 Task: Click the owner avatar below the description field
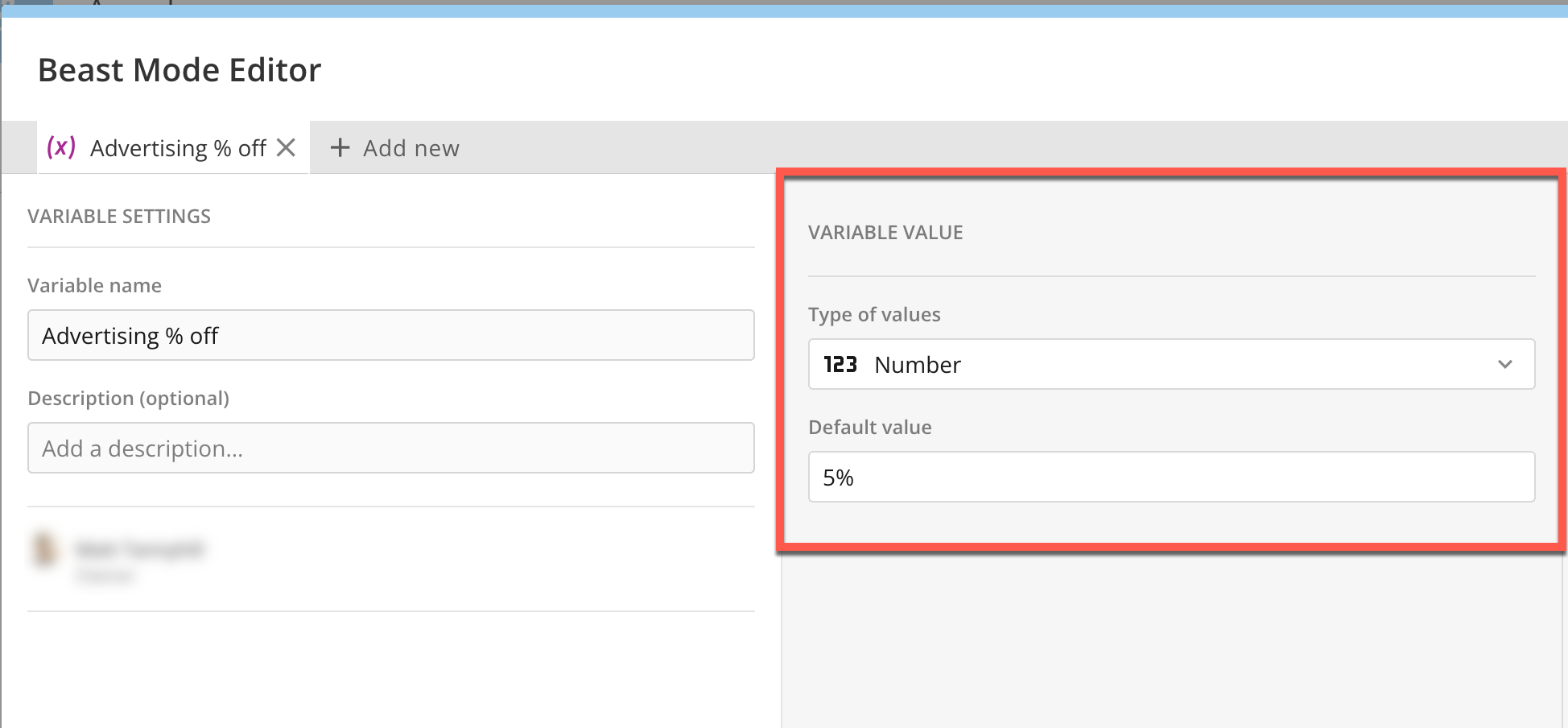tap(46, 549)
